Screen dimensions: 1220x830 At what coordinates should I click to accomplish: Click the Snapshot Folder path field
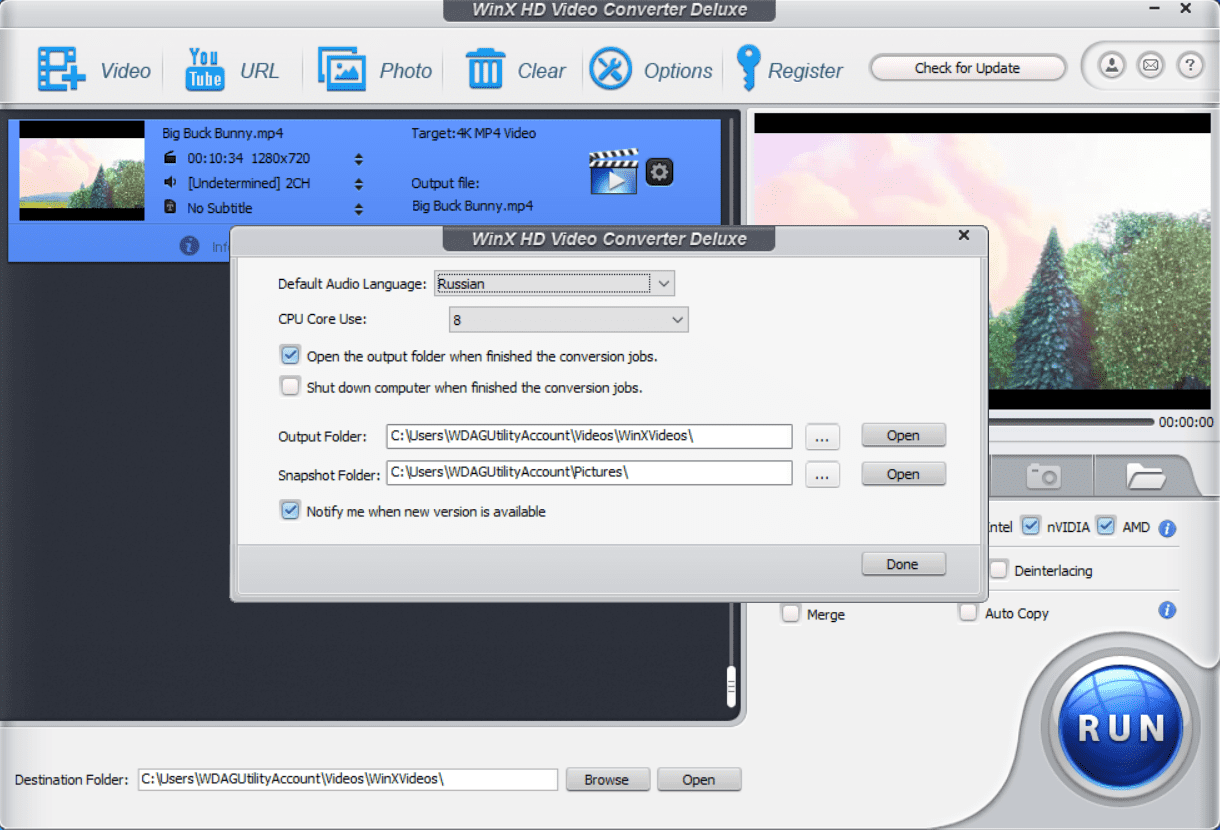[590, 472]
